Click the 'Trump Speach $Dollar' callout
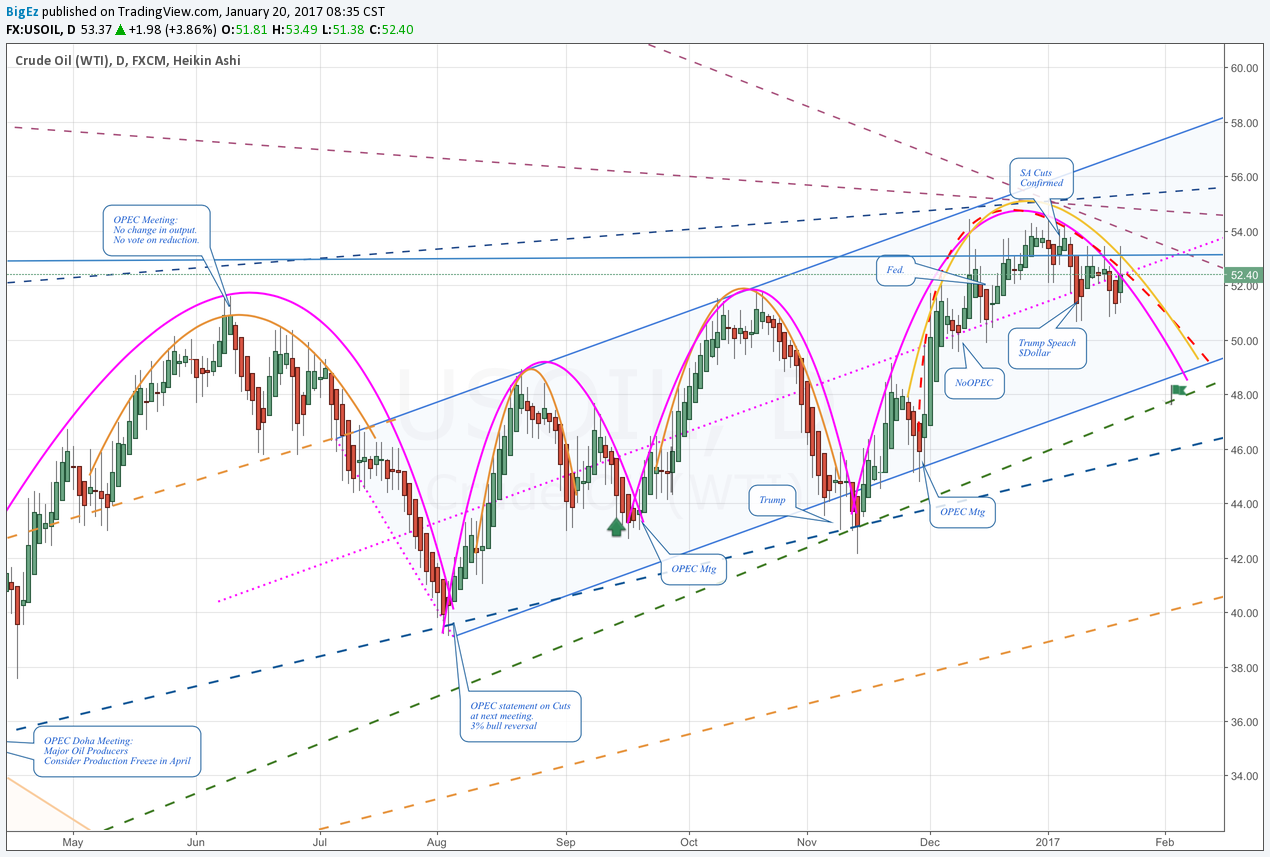This screenshot has height=857, width=1270. pyautogui.click(x=1047, y=348)
